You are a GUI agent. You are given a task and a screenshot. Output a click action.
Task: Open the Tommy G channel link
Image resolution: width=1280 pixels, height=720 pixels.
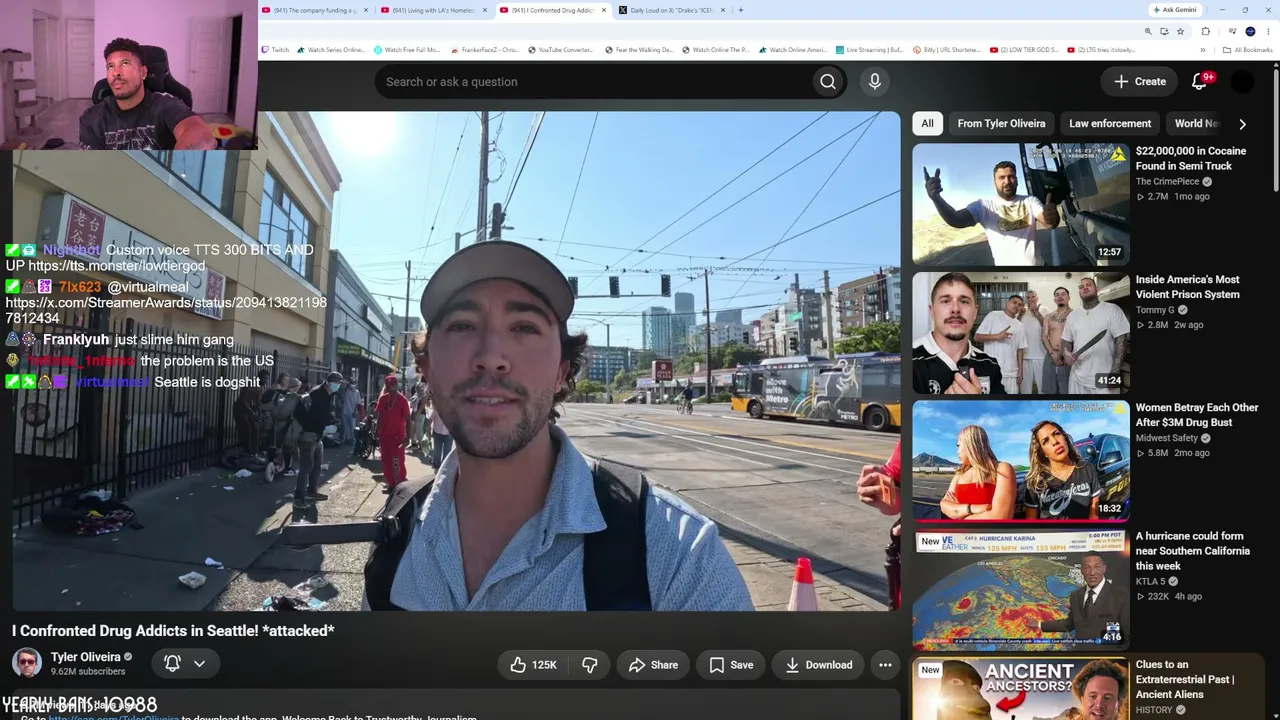[x=1155, y=310]
